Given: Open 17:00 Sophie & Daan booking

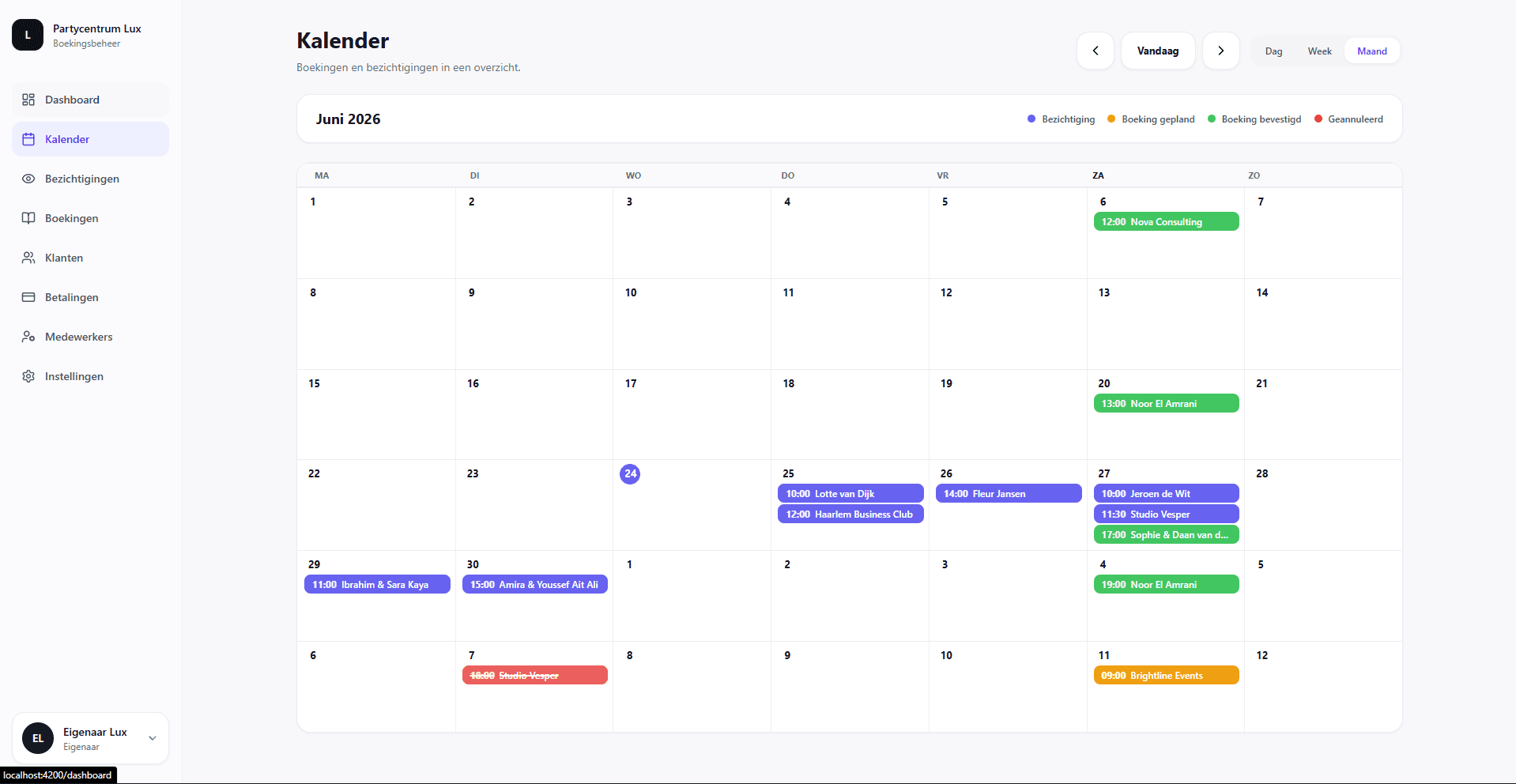Looking at the screenshot, I should tap(1166, 534).
